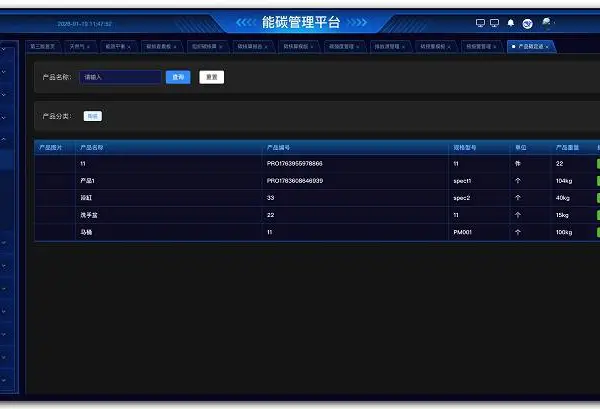Collapse the expanded sidebar menu with upward chevron
This screenshot has height=409, width=600.
3,139
